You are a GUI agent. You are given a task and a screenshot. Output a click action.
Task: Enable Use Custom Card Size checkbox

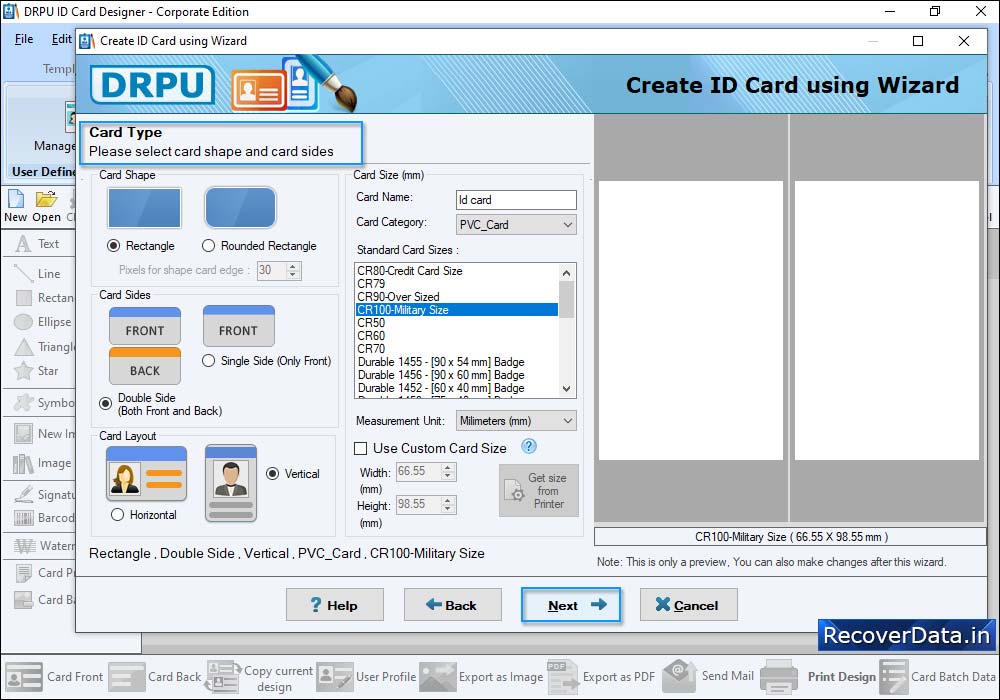(x=360, y=449)
